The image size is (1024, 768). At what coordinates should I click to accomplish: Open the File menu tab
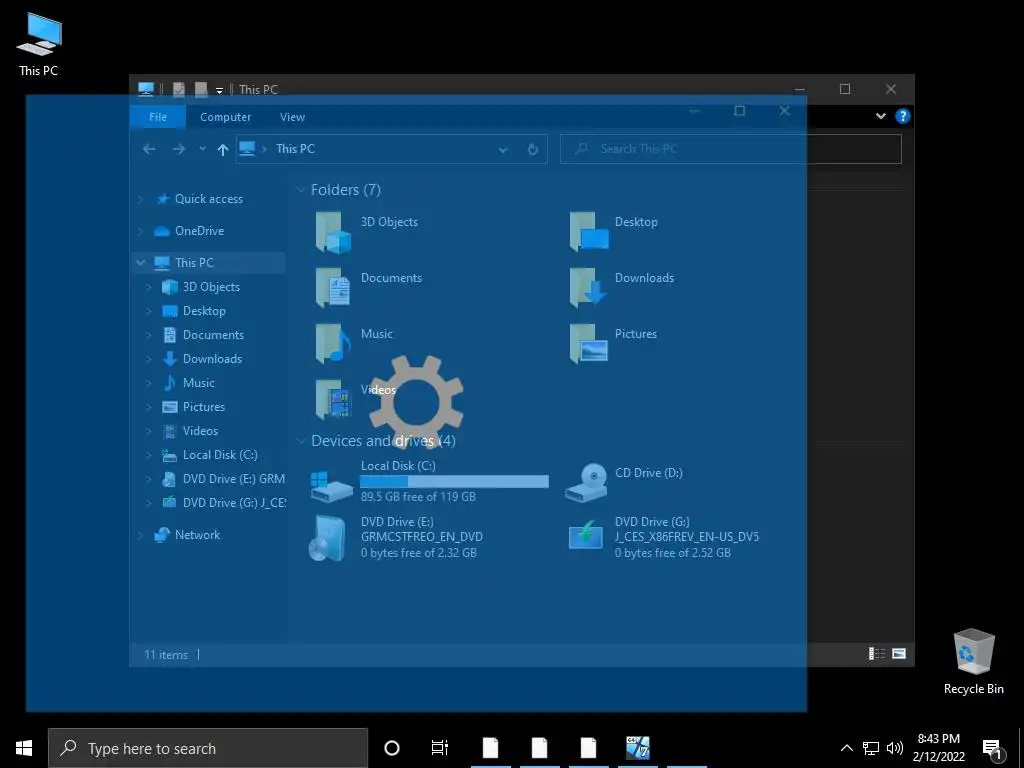point(158,117)
